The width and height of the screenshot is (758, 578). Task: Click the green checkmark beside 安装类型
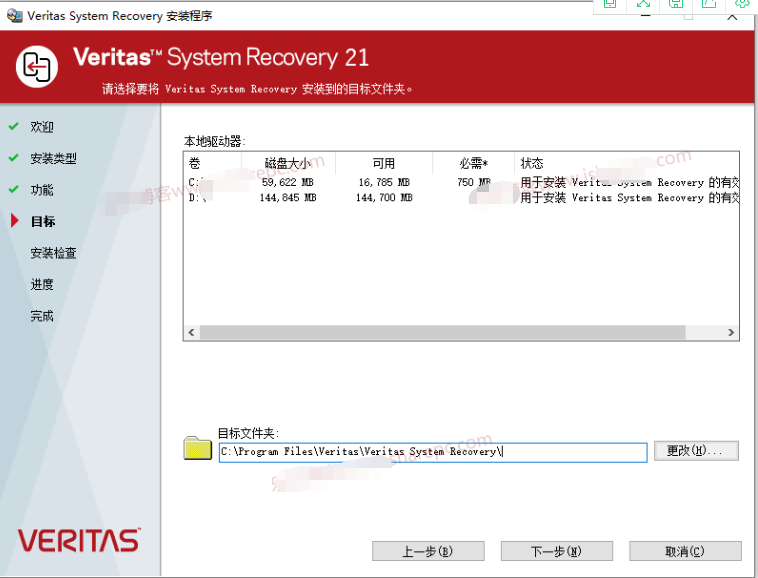pos(14,158)
